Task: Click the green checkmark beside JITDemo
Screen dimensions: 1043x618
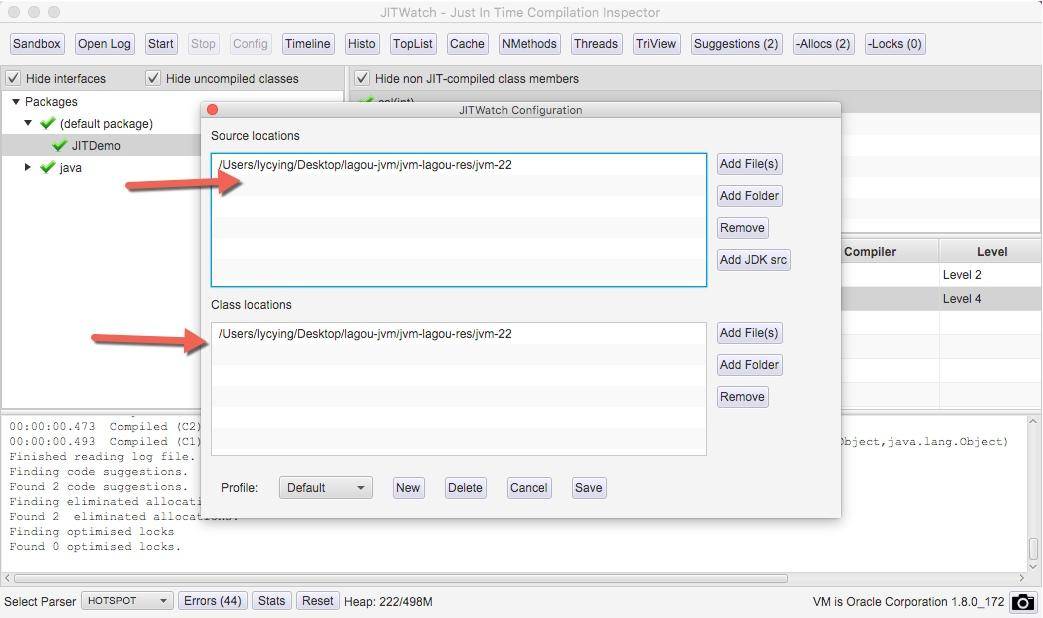Action: 60,146
